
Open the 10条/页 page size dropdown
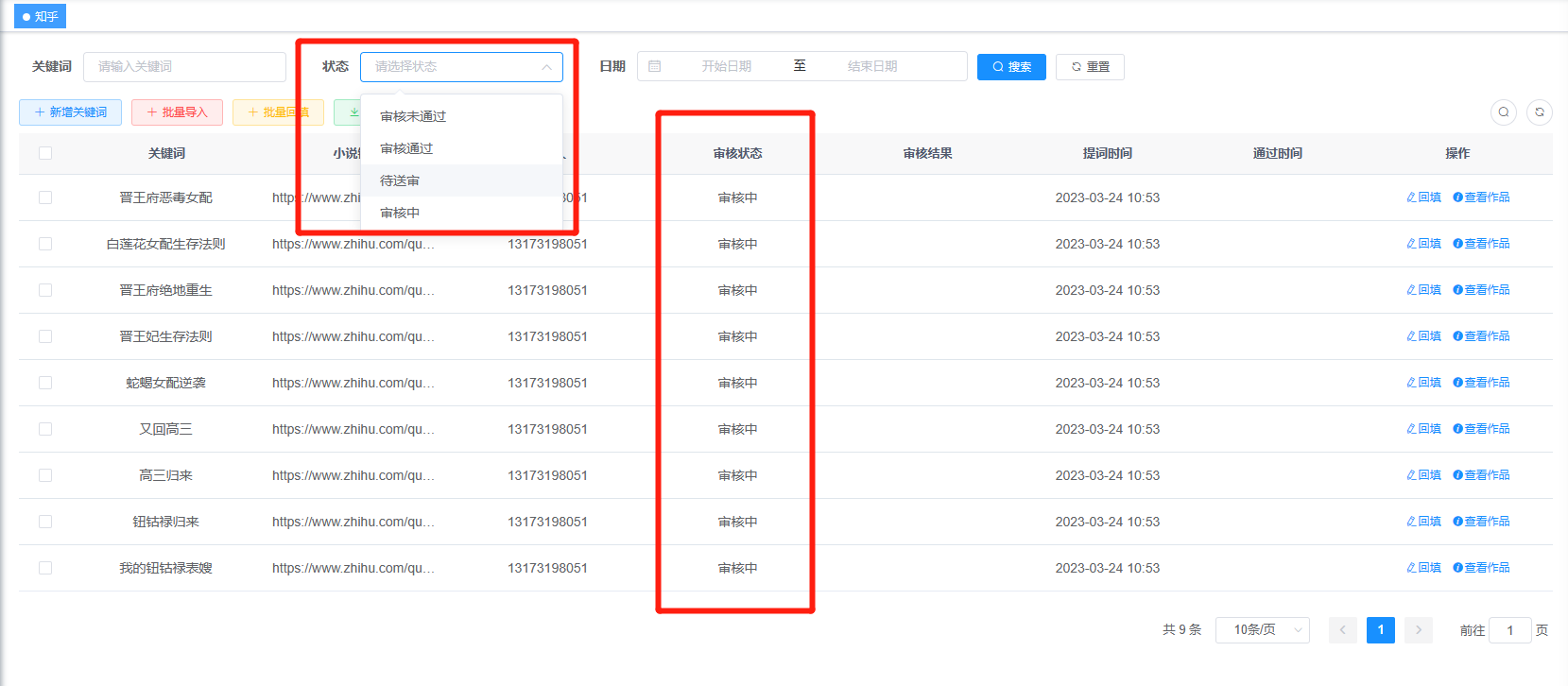[1262, 630]
